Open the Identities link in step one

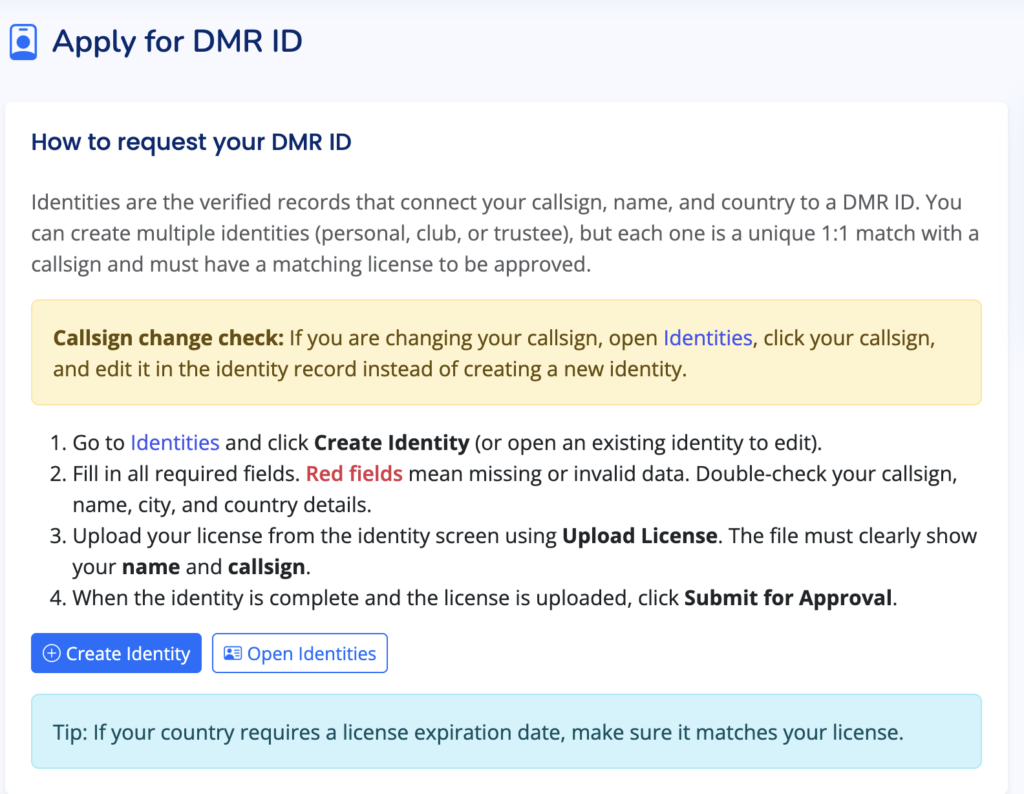(x=175, y=442)
